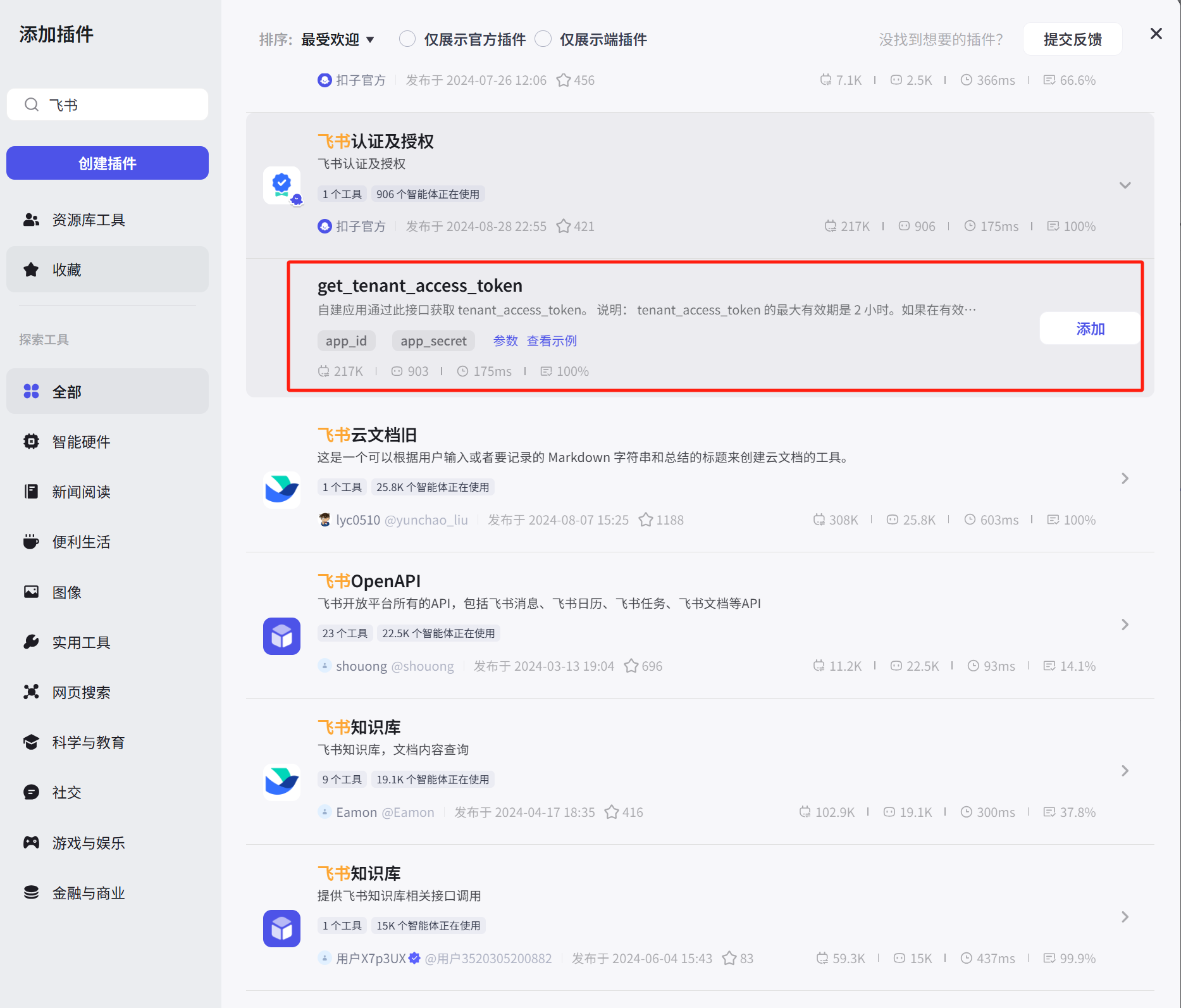Click author name shouong

pyautogui.click(x=361, y=666)
